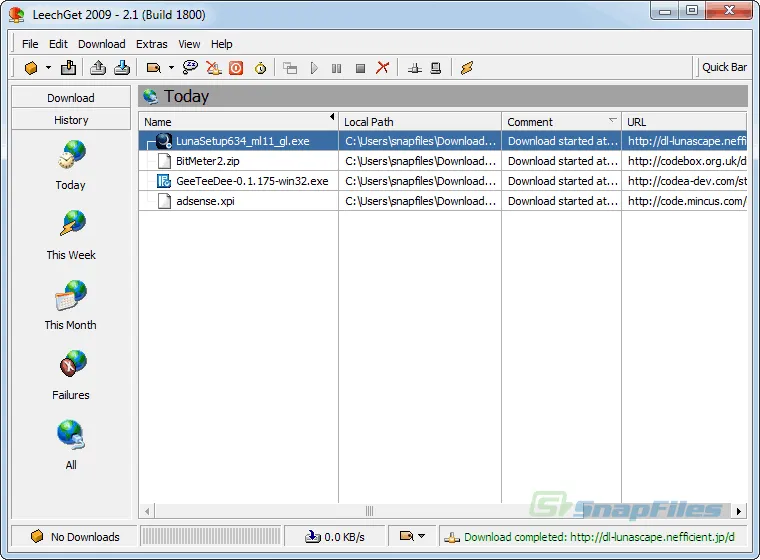Sort by the Name column header
This screenshot has width=760, height=560.
click(x=238, y=122)
